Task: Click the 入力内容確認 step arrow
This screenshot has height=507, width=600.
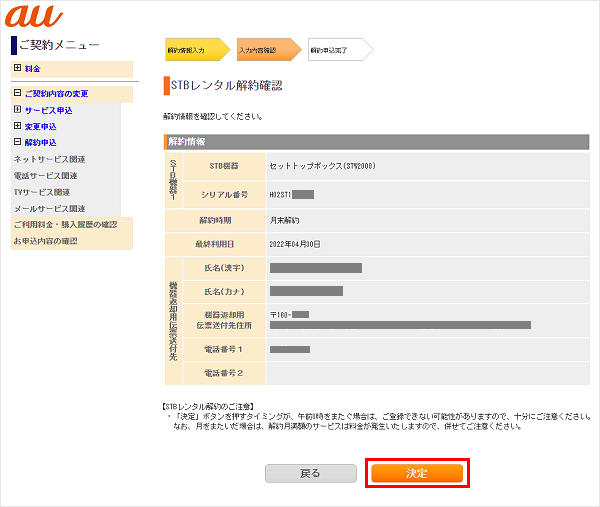Action: (267, 49)
